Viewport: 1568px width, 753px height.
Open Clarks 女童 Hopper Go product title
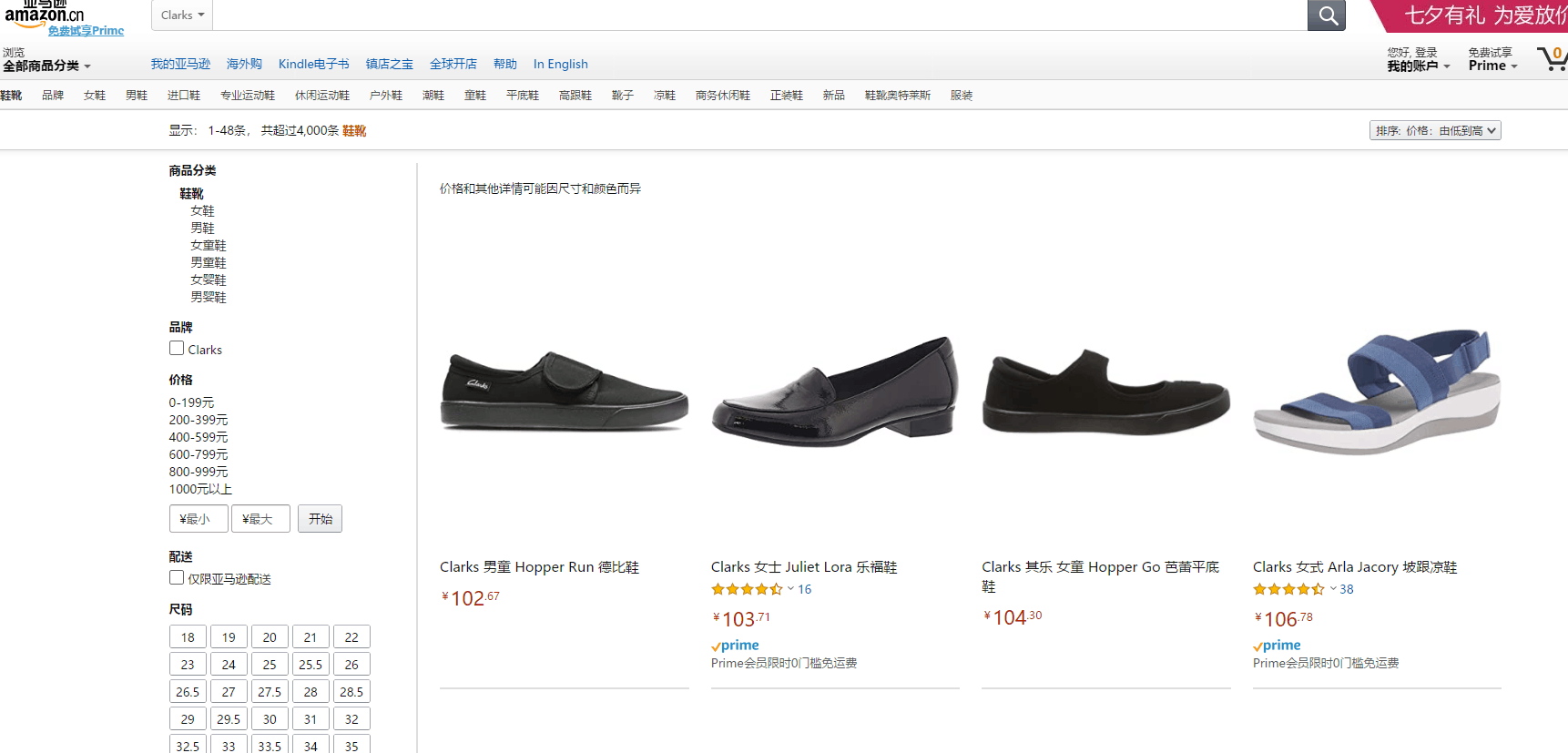point(1100,576)
